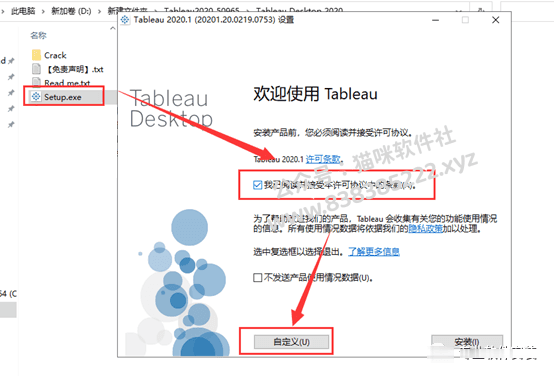Click the 安装(I) button

[467, 342]
